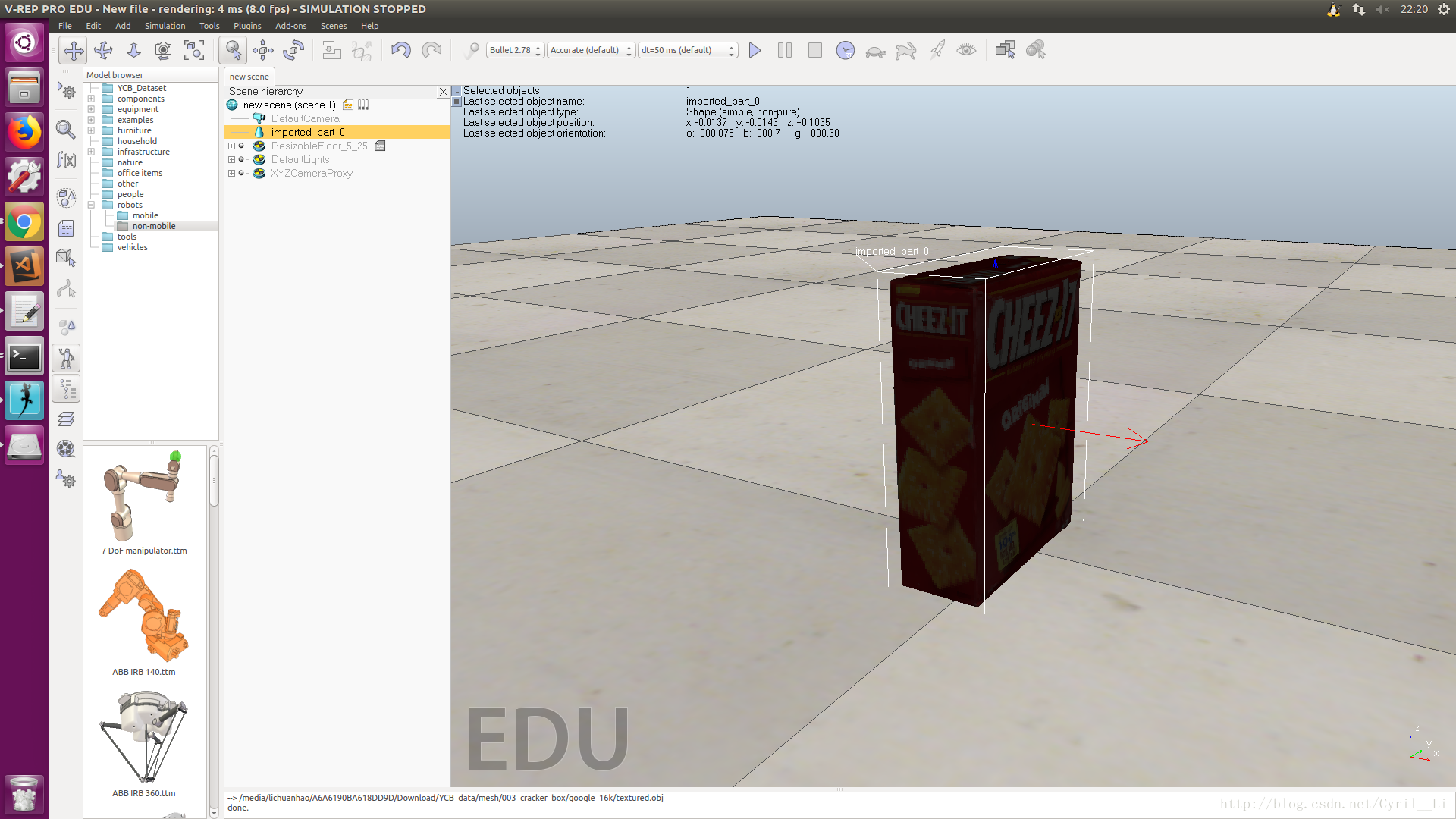Image resolution: width=1456 pixels, height=819 pixels.
Task: Click the slow down simulation turtle icon
Action: (876, 50)
